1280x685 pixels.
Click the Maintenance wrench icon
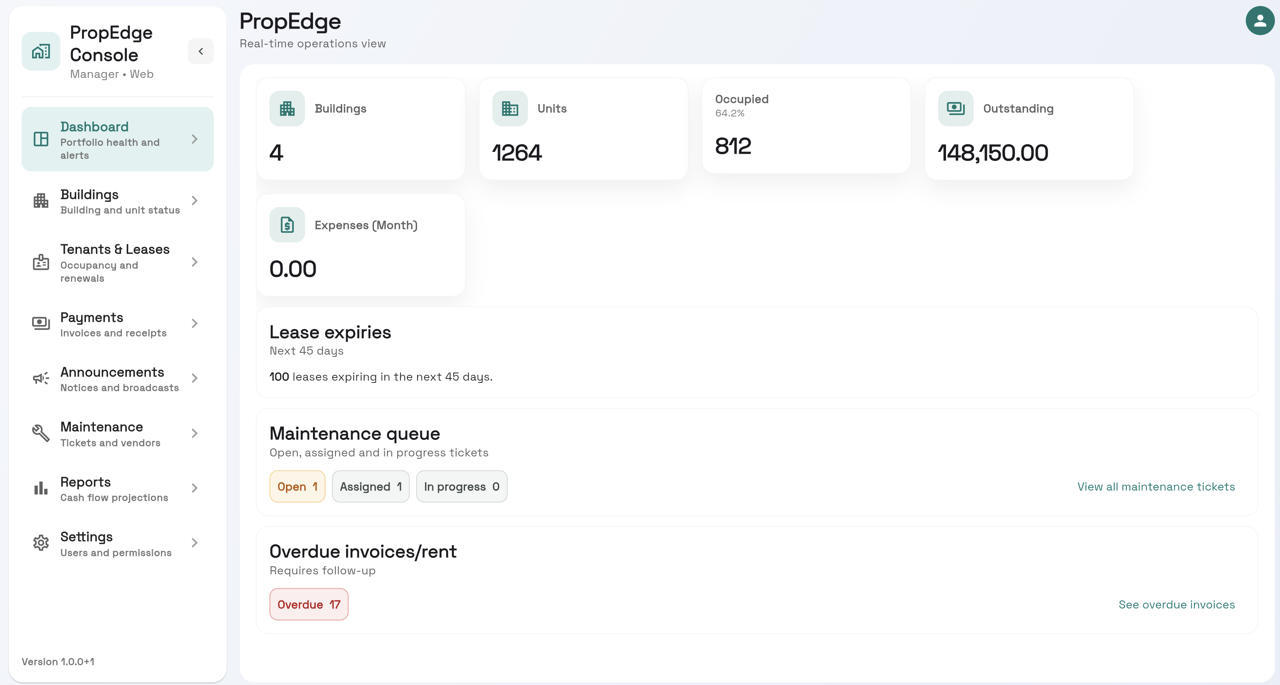(40, 433)
